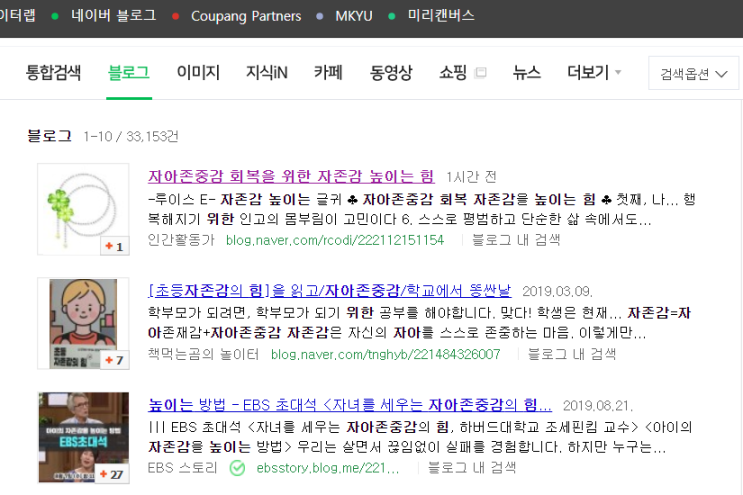Click the 2019.03.09. date
Screen dimensions: 743x495
557,291
